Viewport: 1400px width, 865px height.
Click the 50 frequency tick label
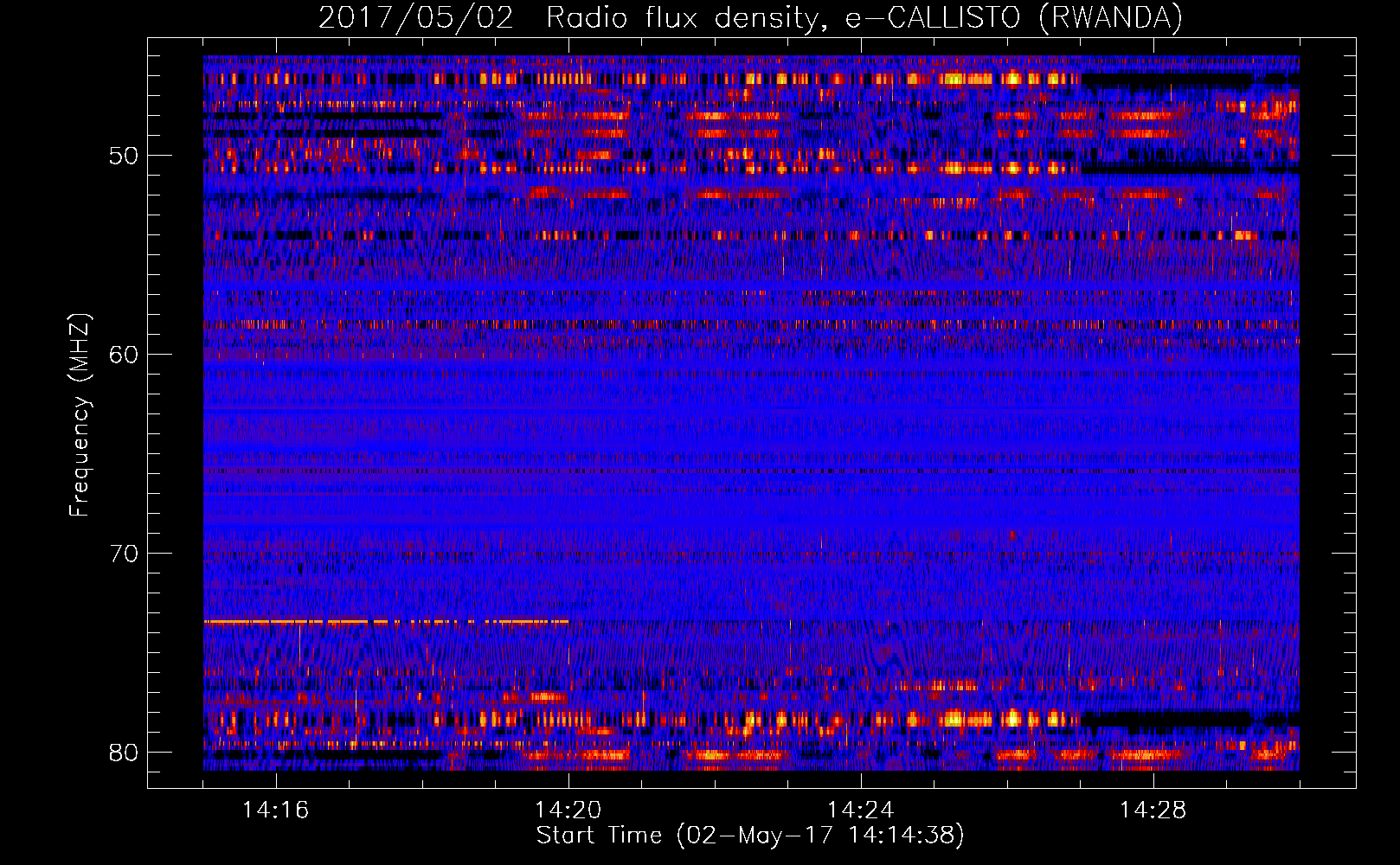tap(123, 156)
